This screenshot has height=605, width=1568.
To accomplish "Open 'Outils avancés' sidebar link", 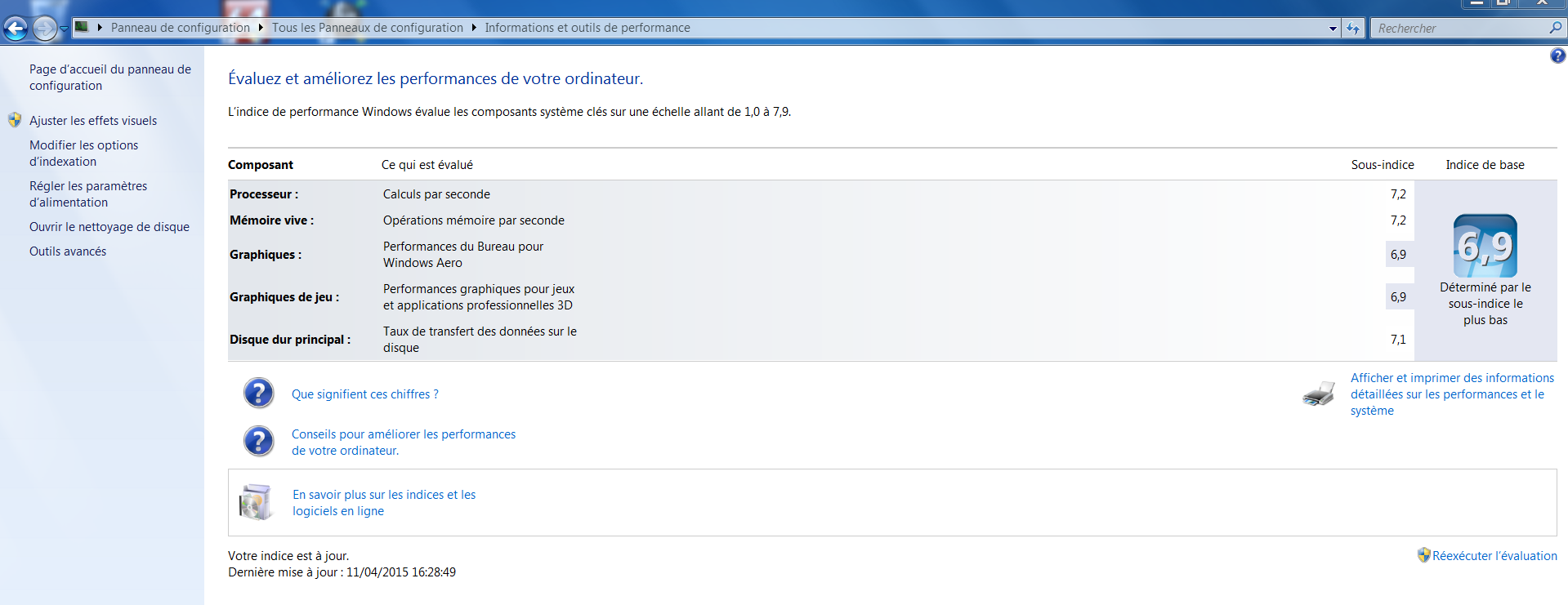I will 68,251.
